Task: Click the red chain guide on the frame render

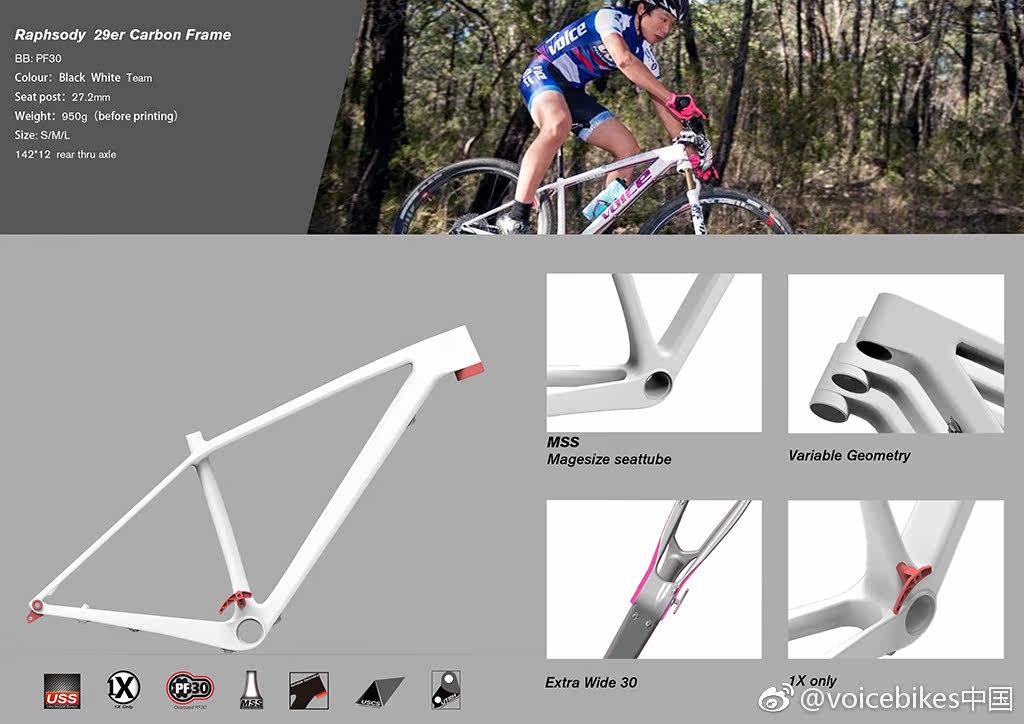Action: (x=235, y=601)
